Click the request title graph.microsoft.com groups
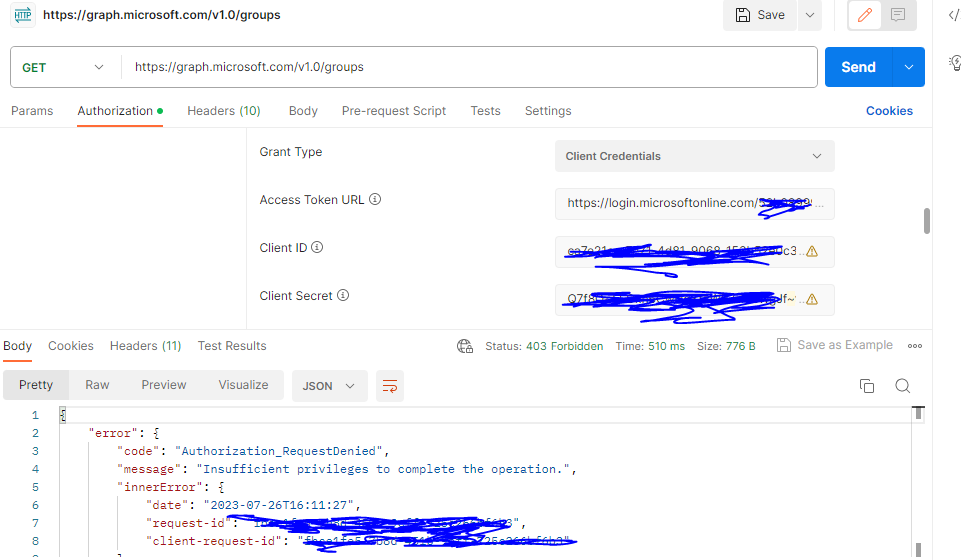The height and width of the screenshot is (560, 961). (x=162, y=15)
